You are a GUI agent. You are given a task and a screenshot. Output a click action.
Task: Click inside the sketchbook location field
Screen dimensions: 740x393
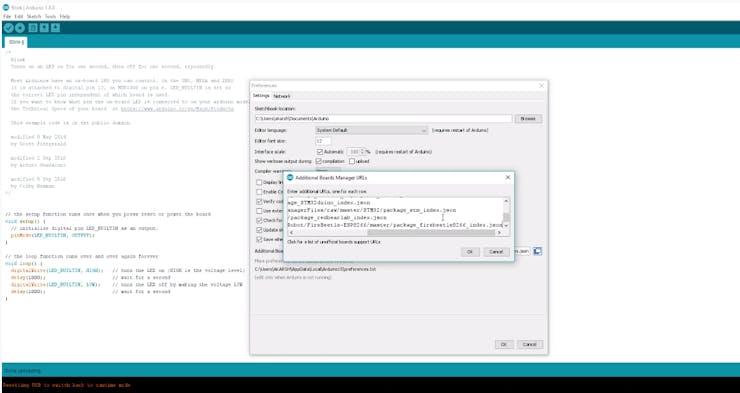[x=383, y=119]
